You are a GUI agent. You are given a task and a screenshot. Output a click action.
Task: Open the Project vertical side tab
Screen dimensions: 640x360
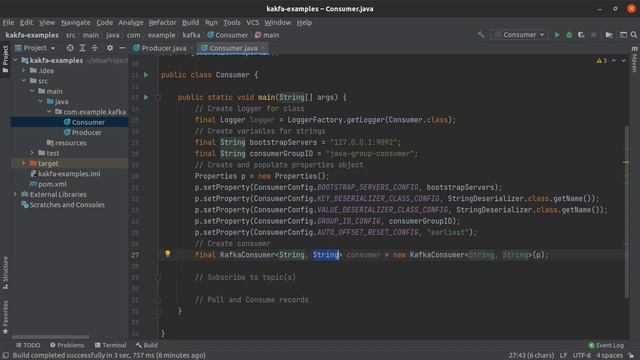[5, 59]
